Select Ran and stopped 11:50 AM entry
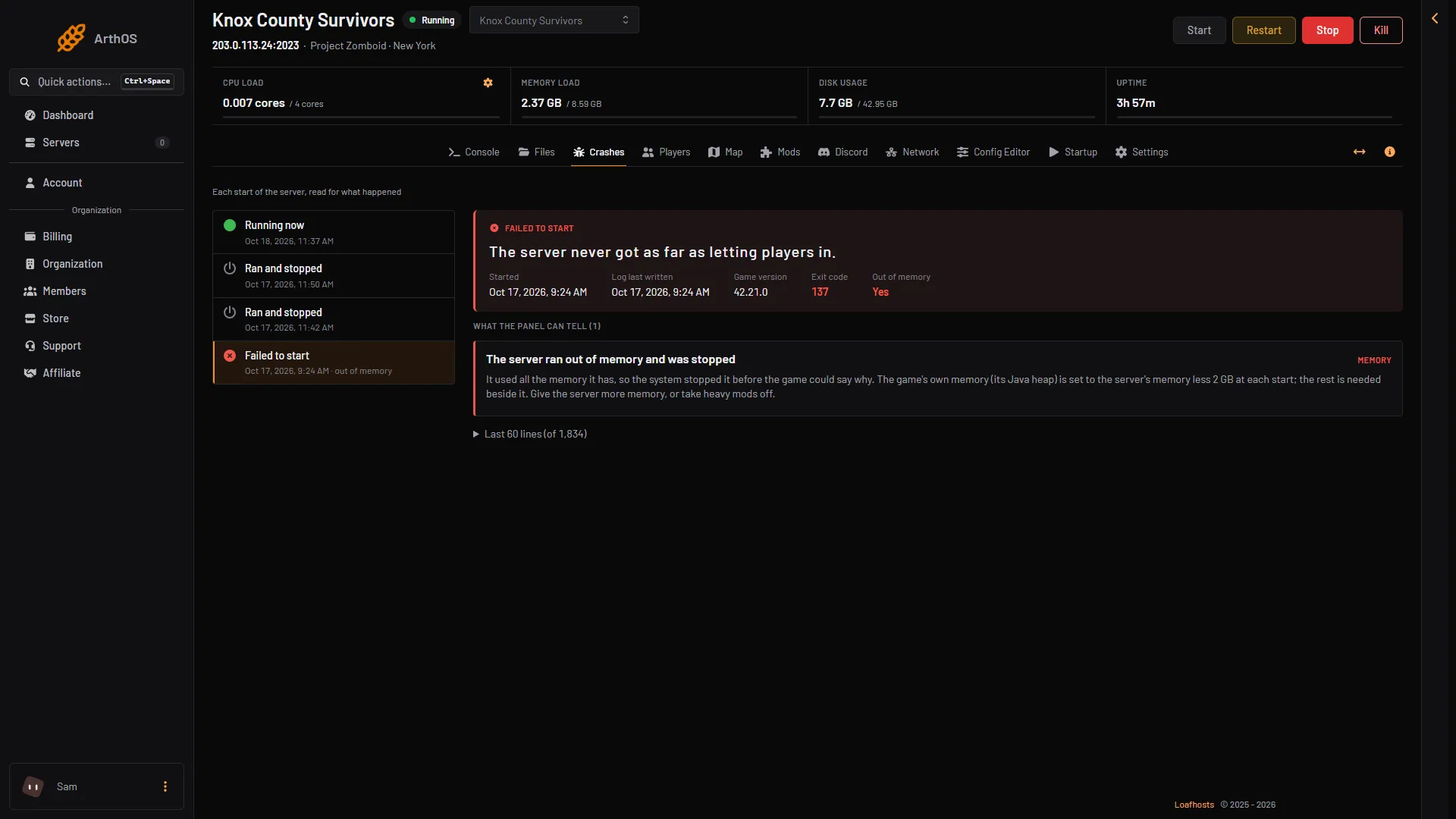Screen dimensions: 1456x819 tap(334, 276)
